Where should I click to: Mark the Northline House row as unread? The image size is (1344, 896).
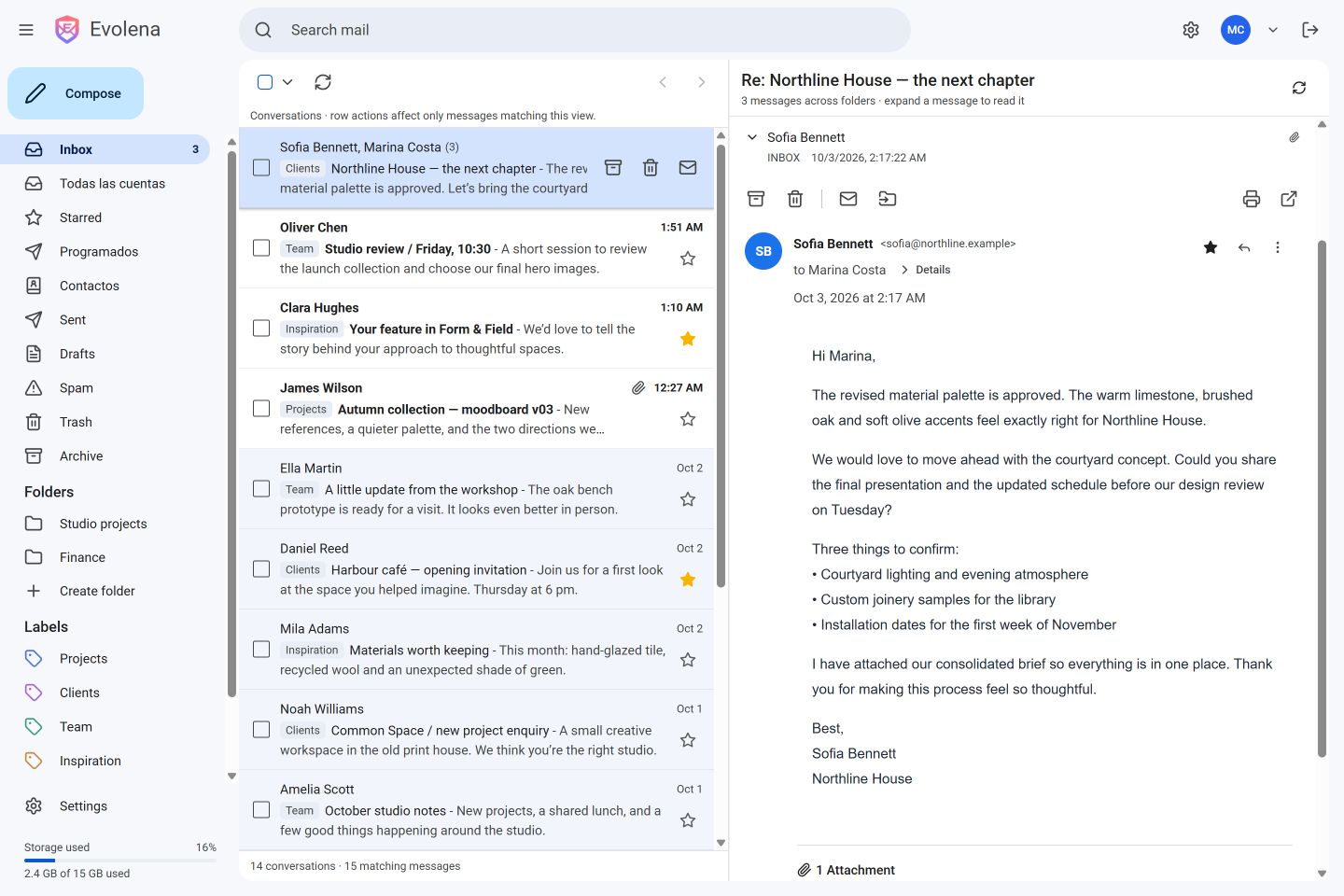point(688,168)
